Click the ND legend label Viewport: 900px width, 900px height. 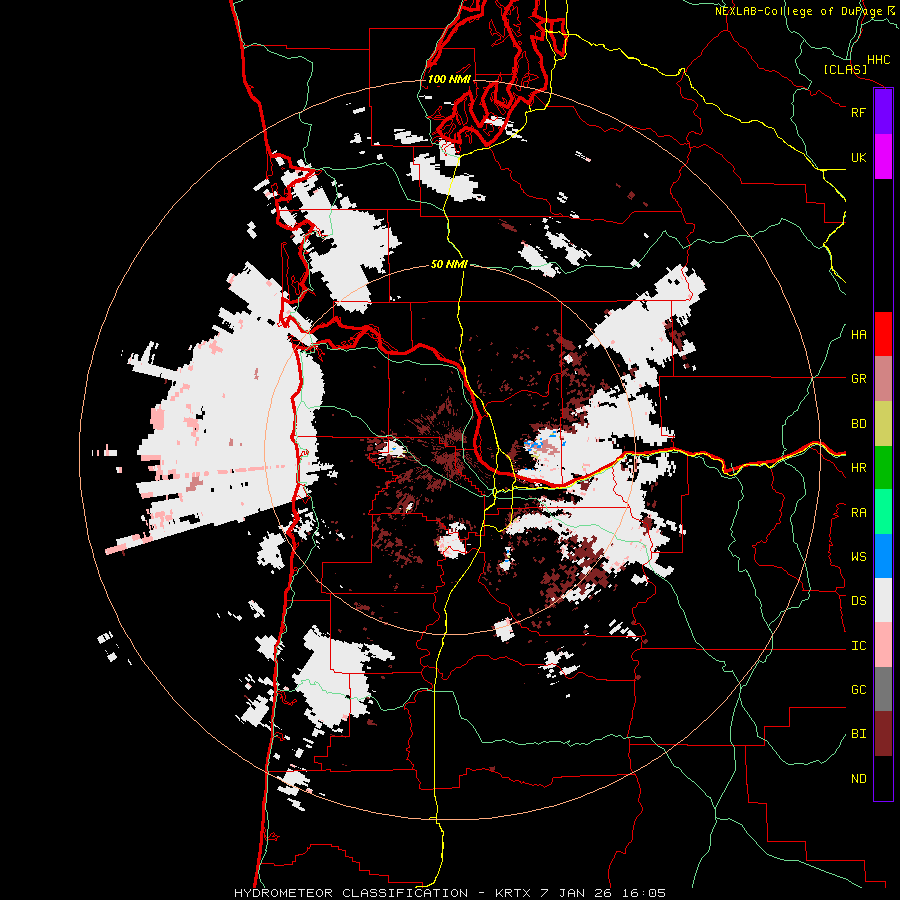tap(858, 779)
